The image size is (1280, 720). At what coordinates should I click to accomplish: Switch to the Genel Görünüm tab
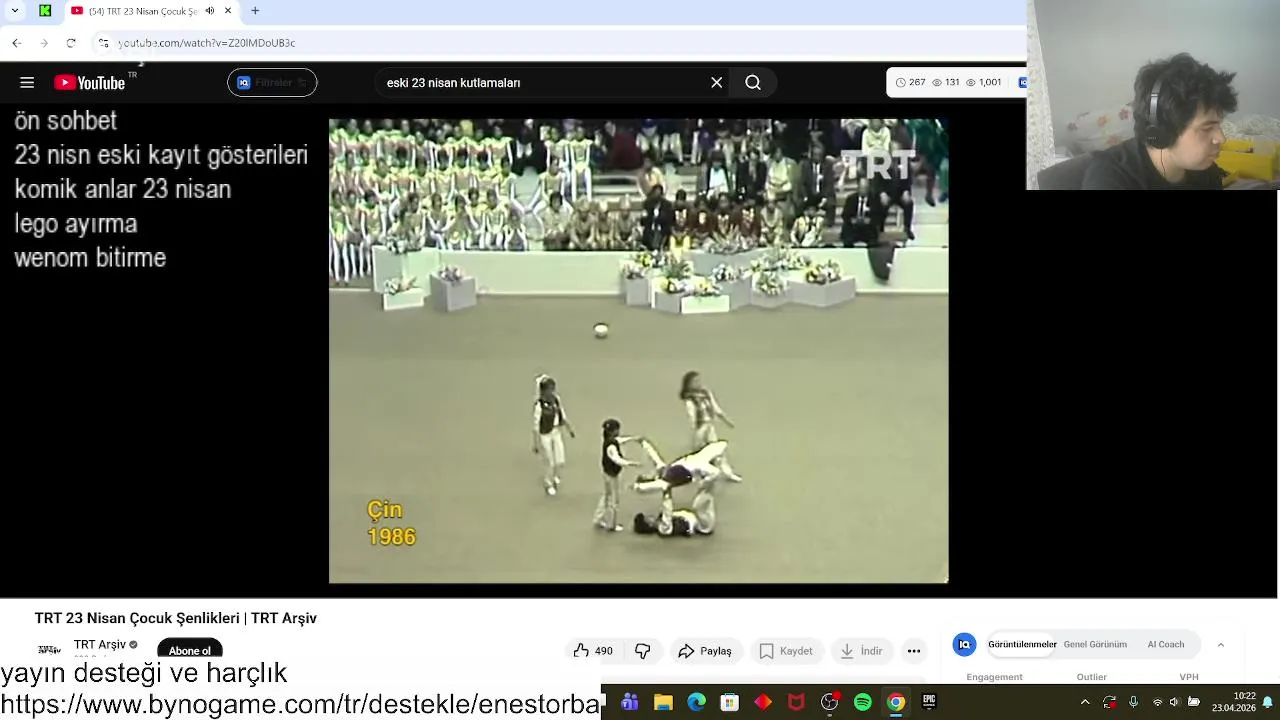point(1095,645)
